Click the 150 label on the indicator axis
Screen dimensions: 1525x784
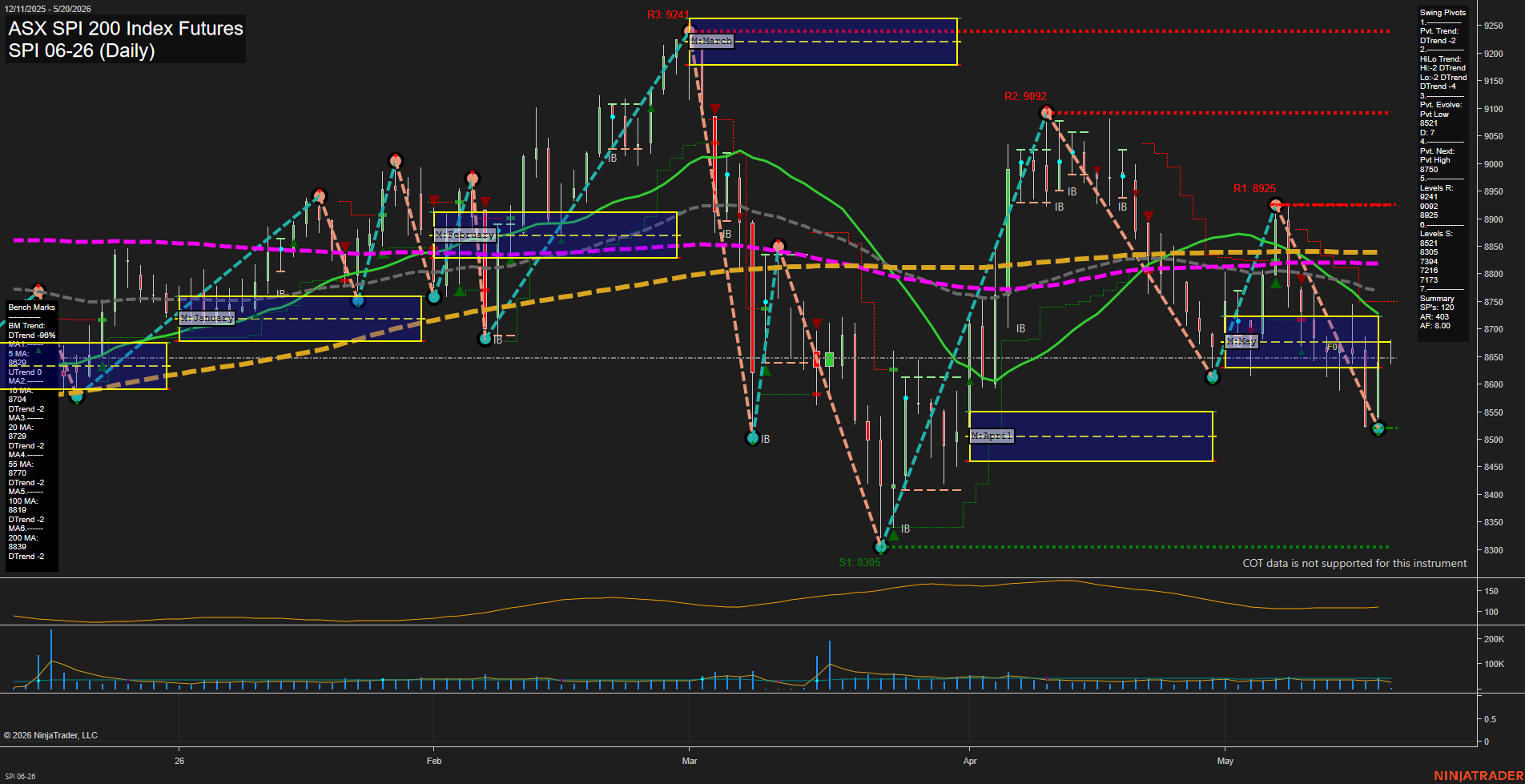1491,592
